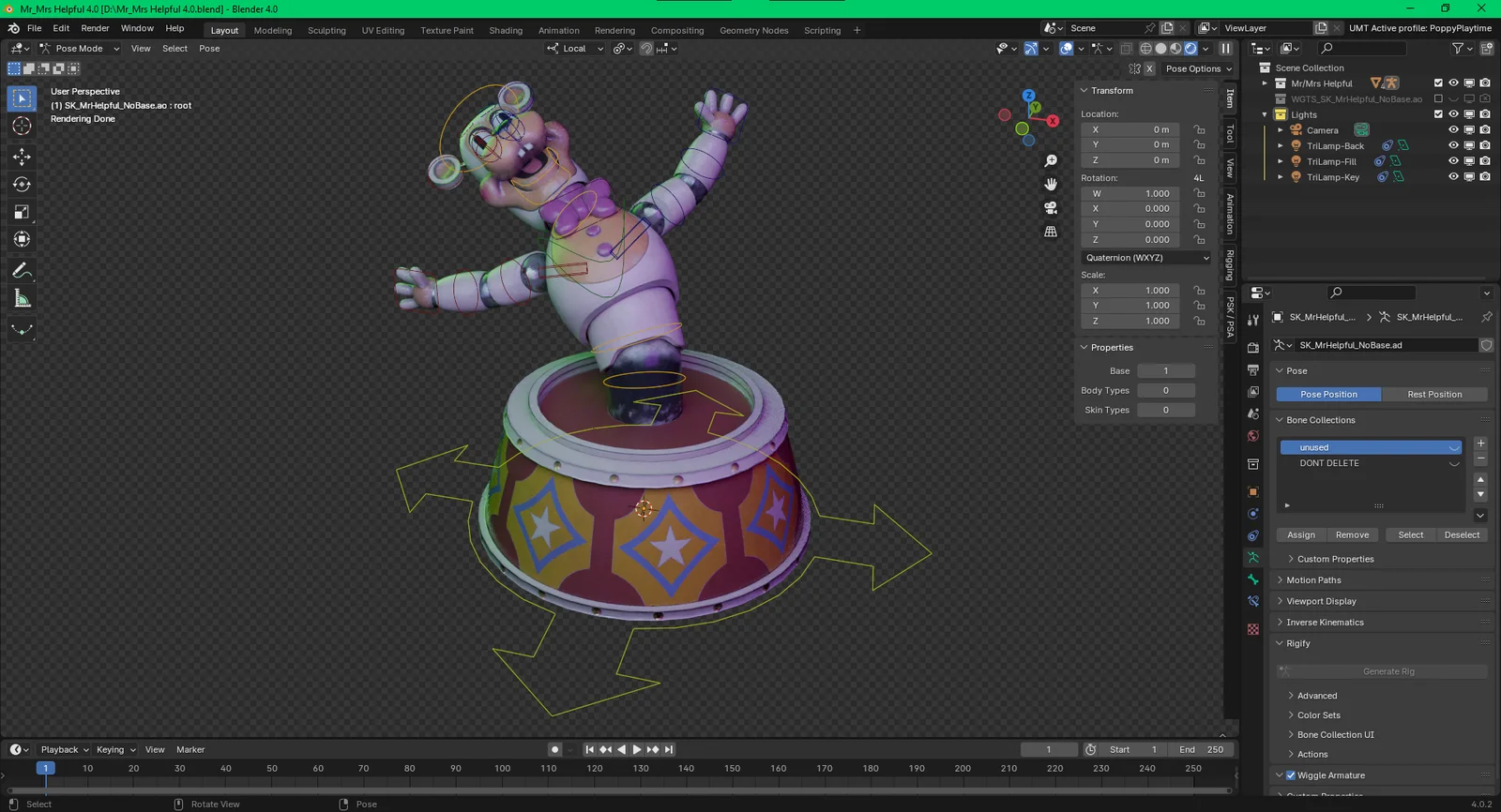This screenshot has height=812, width=1501.
Task: Toggle camera view icon in viewport
Action: pos(1051,208)
